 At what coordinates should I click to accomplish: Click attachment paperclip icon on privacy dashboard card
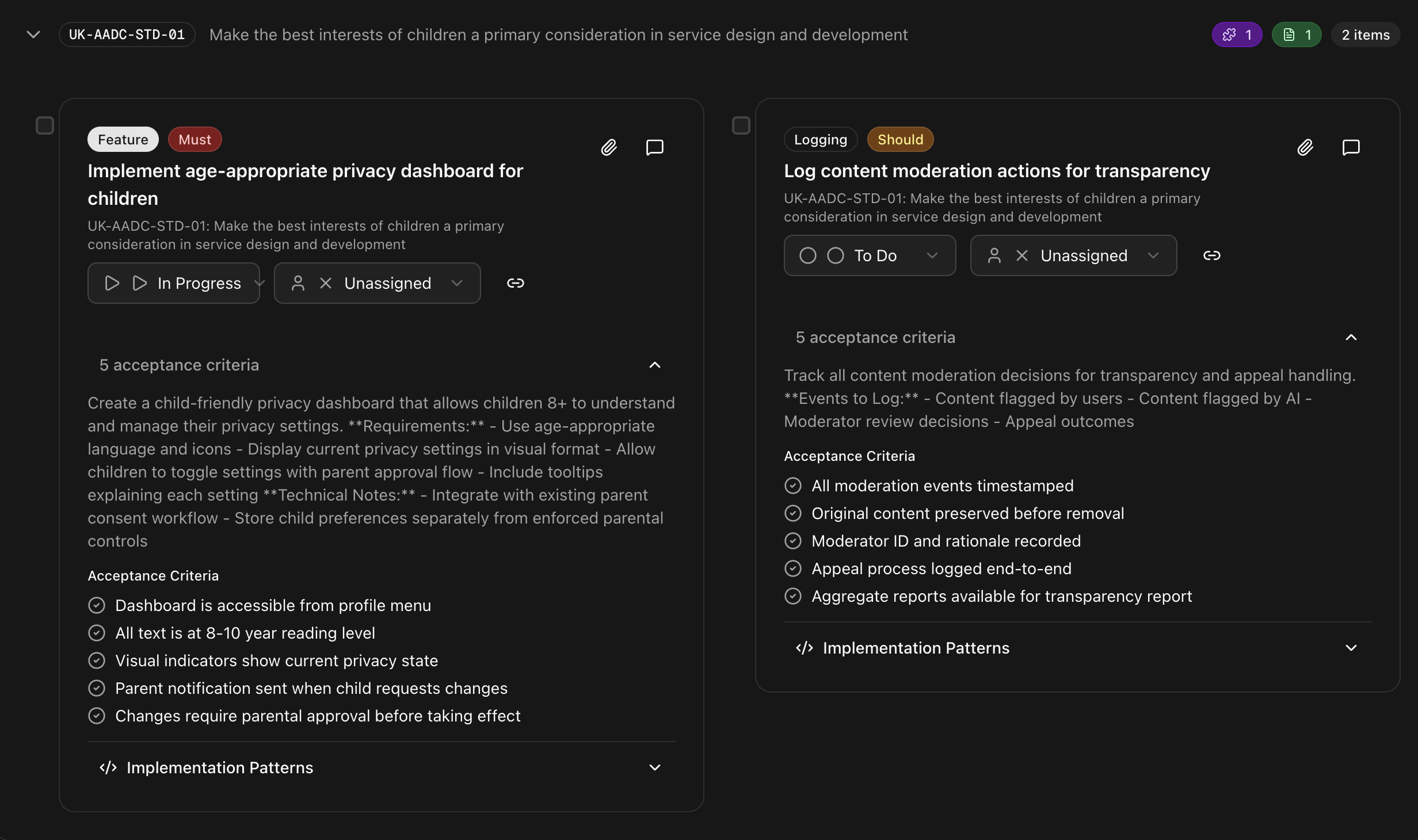pyautogui.click(x=609, y=147)
